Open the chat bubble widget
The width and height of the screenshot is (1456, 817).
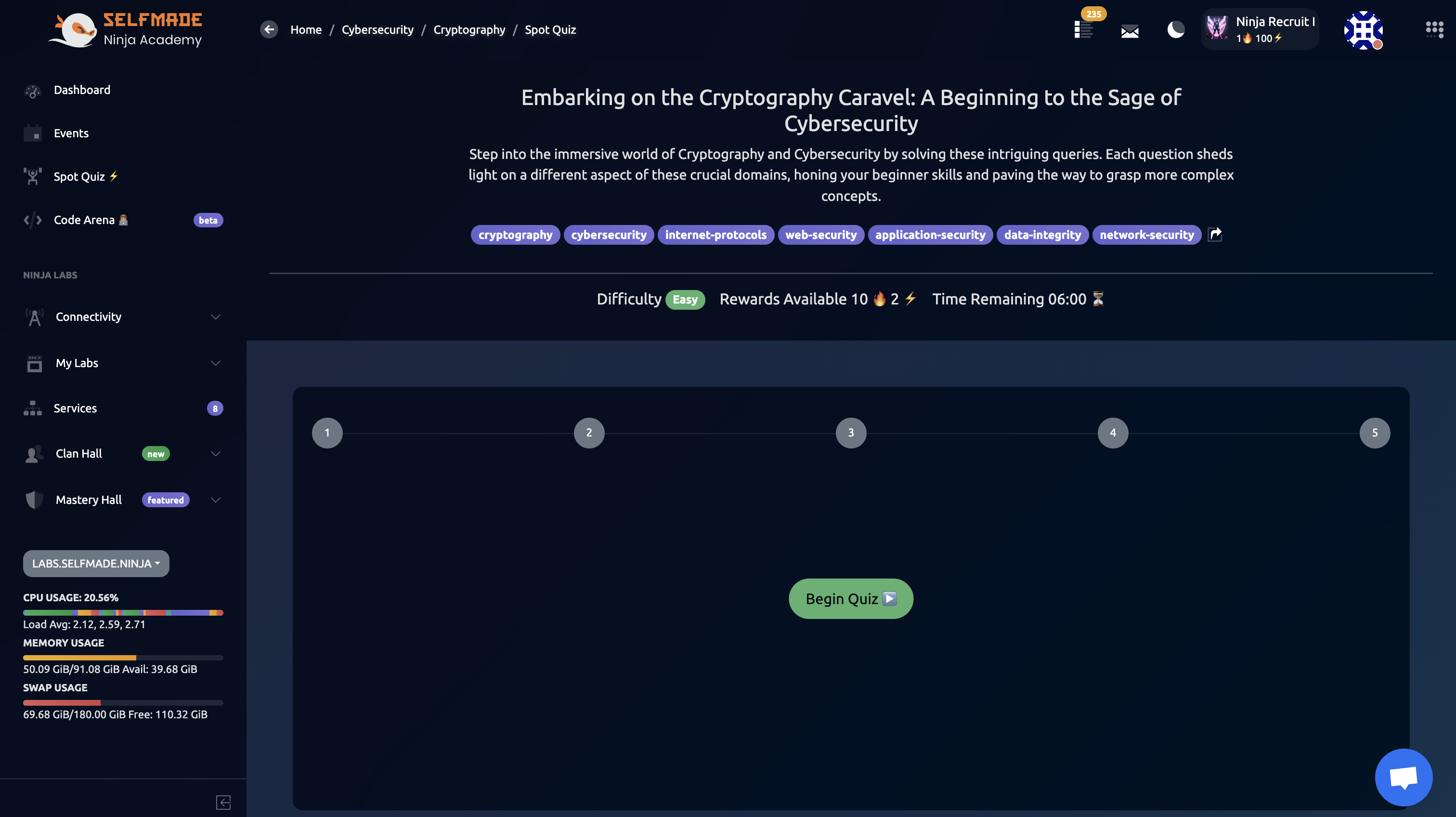tap(1403, 777)
